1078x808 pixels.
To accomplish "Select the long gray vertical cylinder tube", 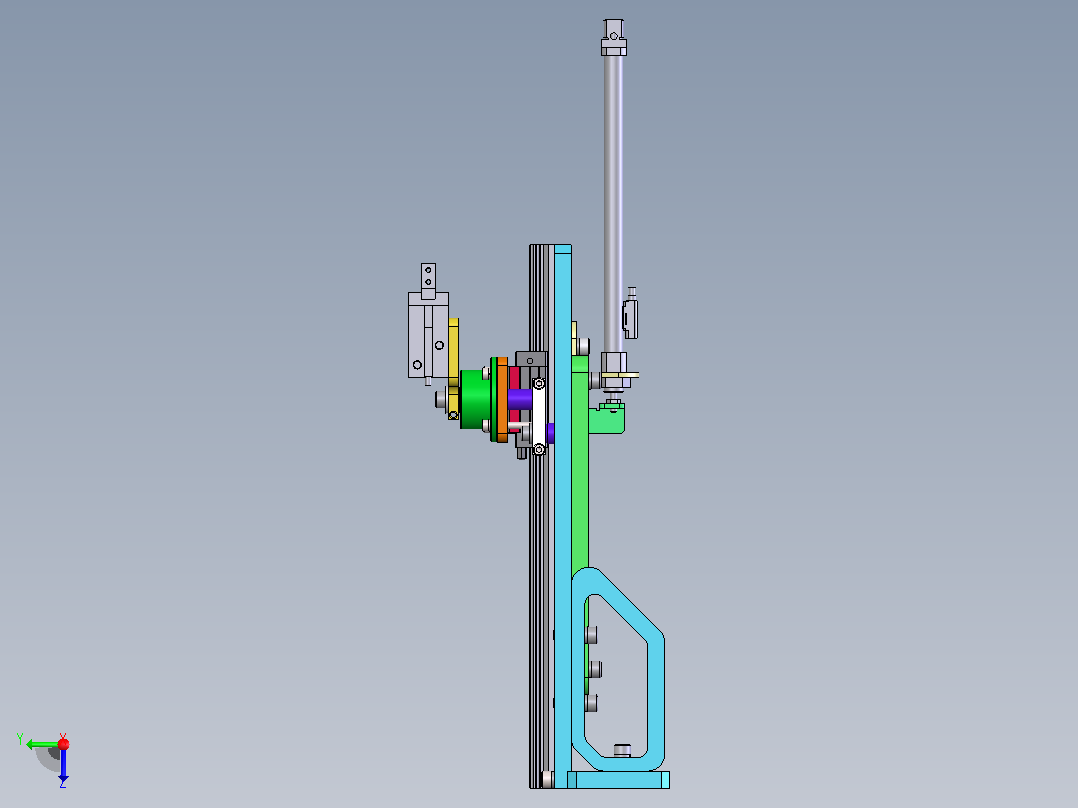I will [x=613, y=204].
